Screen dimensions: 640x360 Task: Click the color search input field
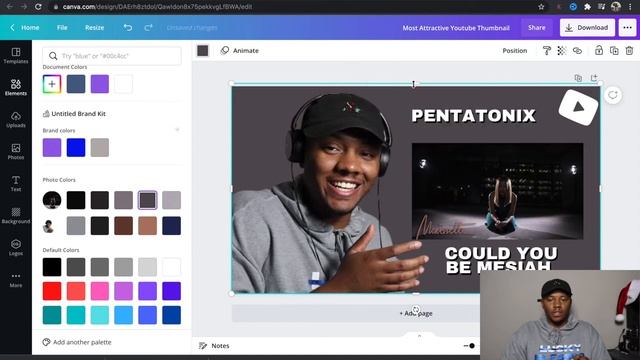pyautogui.click(x=112, y=56)
